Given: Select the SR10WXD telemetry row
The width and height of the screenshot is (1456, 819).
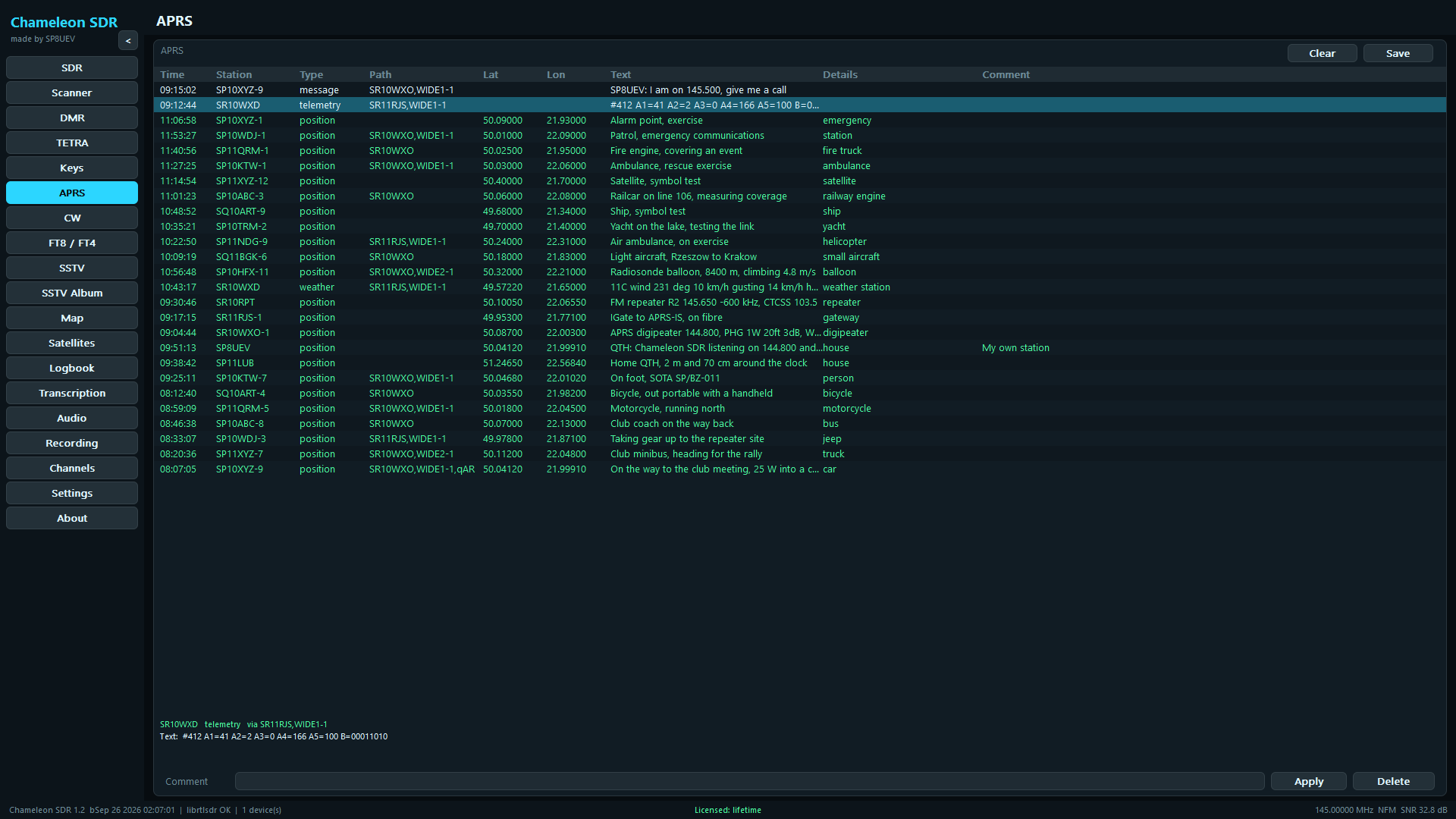Looking at the screenshot, I should [x=800, y=105].
